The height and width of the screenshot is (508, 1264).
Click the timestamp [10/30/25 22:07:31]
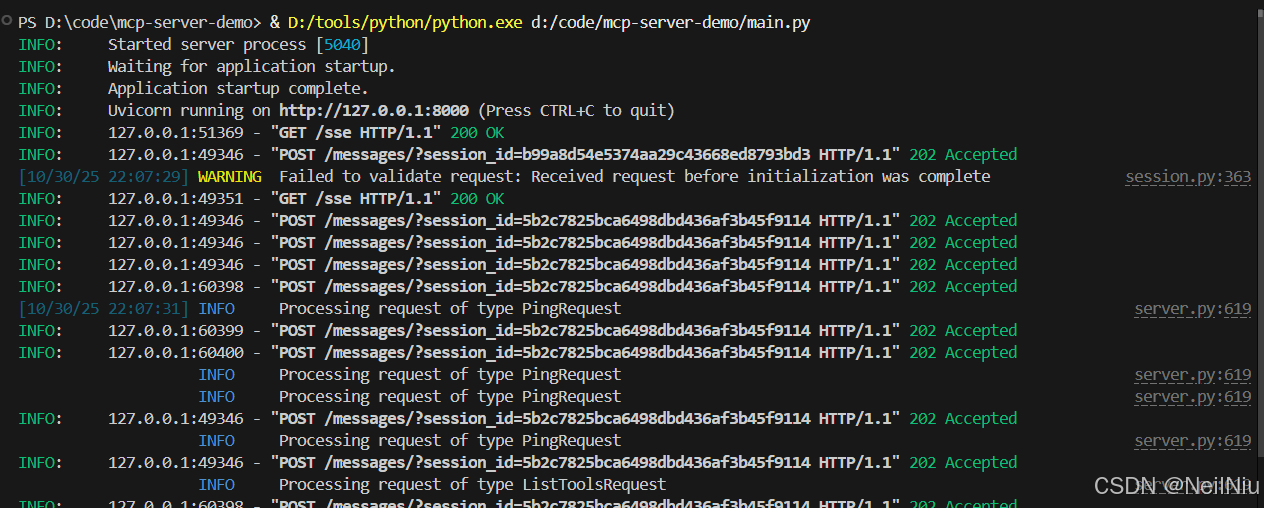pos(103,308)
